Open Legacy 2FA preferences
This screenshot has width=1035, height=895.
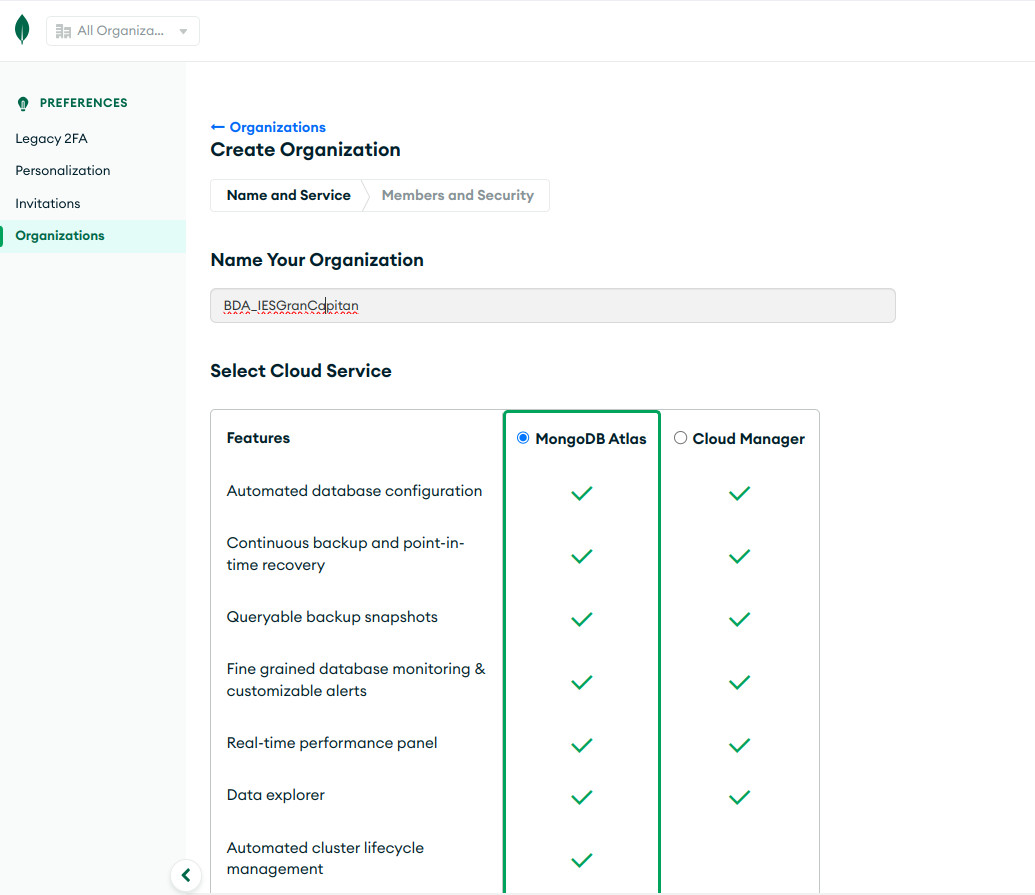(x=51, y=139)
